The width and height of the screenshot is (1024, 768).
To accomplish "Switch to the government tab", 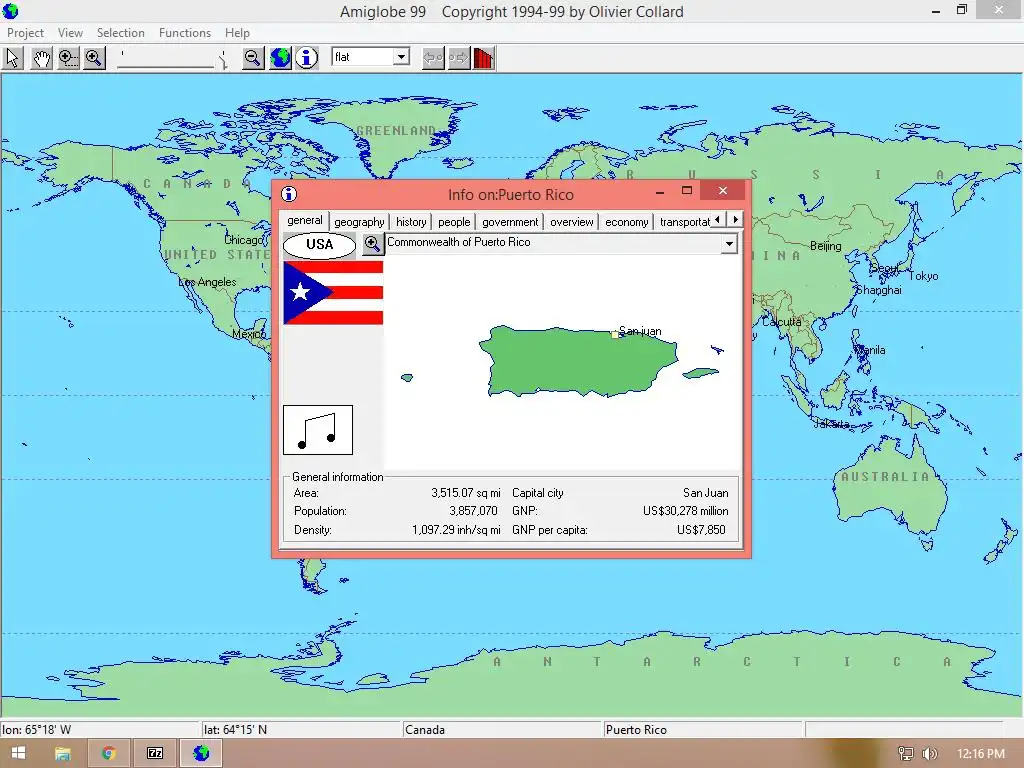I will (510, 222).
